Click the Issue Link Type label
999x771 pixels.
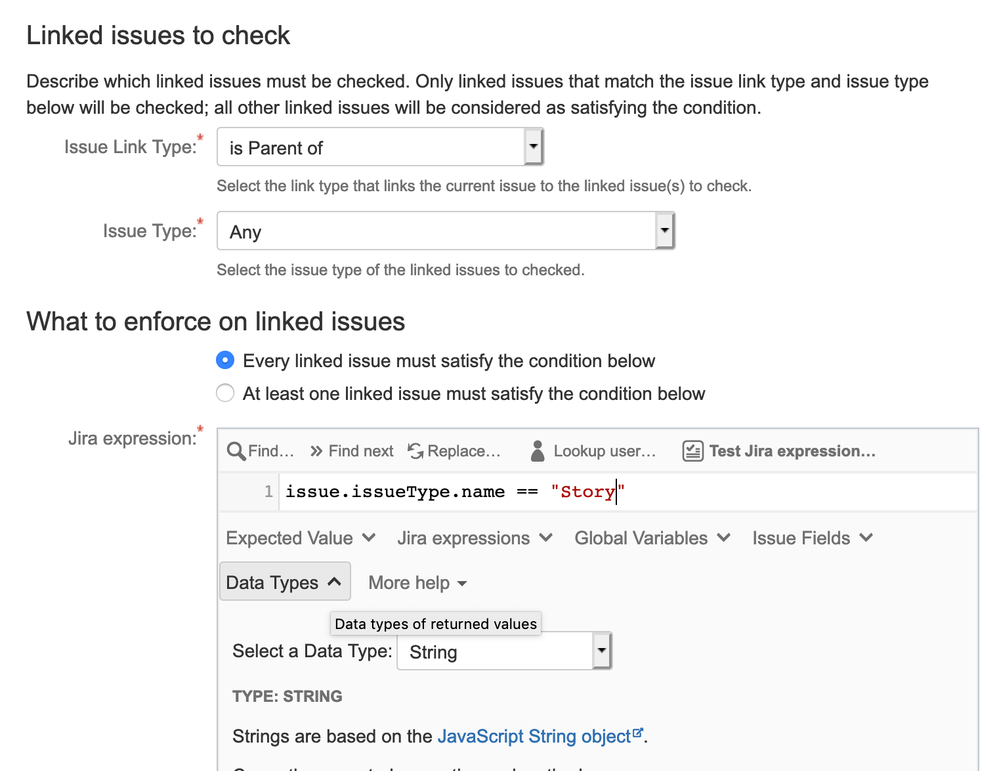point(131,147)
